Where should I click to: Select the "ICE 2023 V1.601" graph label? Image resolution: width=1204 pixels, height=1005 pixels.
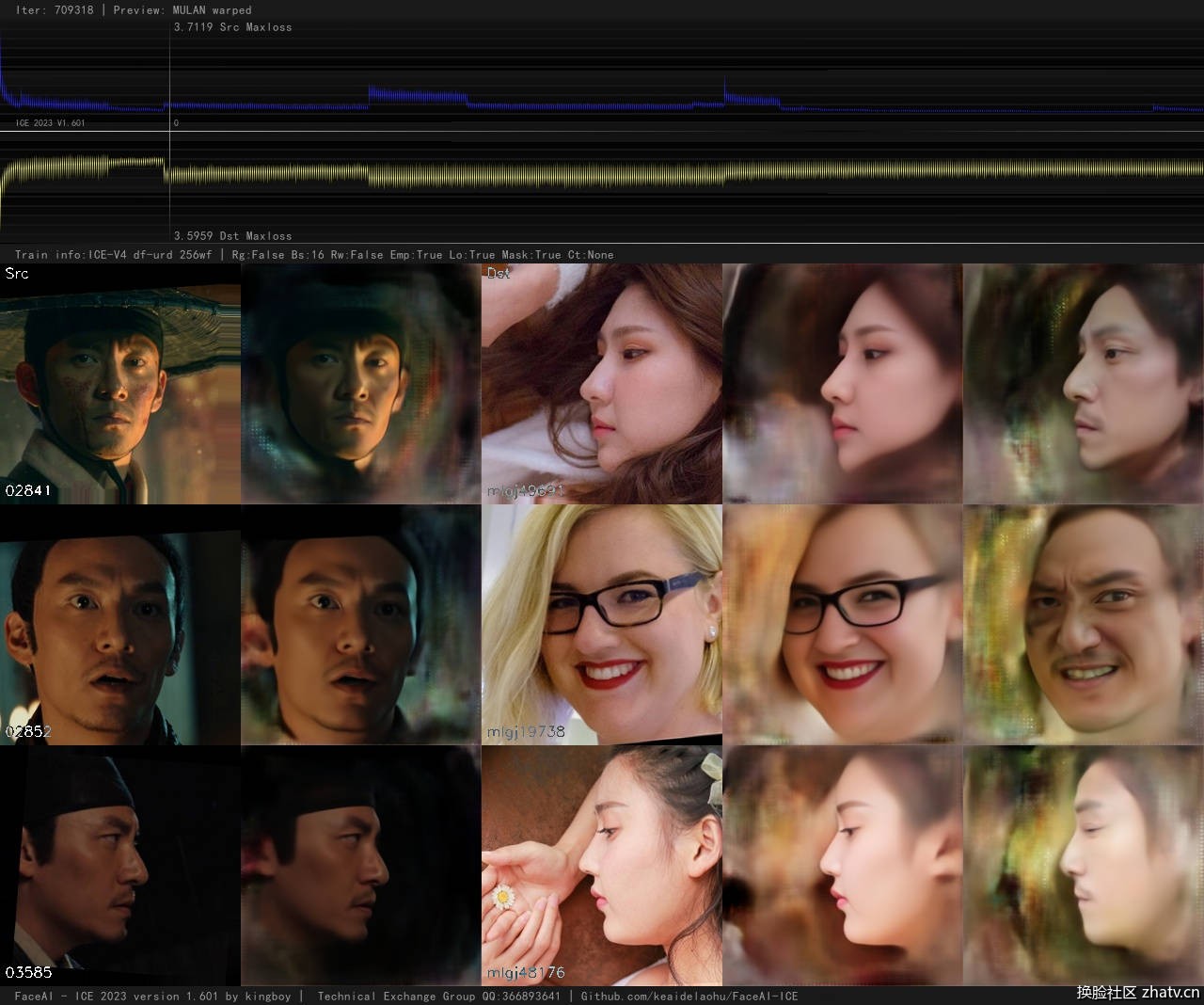point(50,123)
